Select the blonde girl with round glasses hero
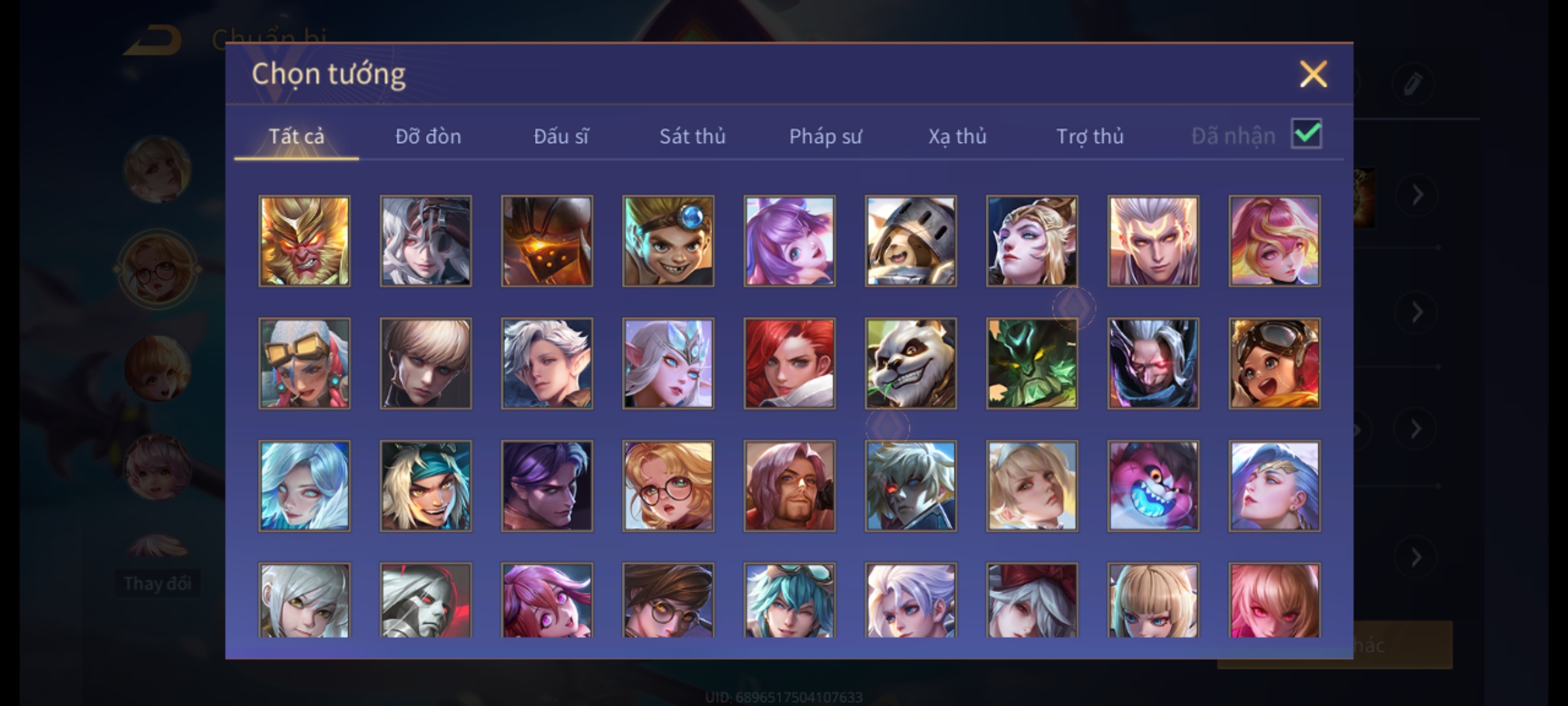 click(x=668, y=486)
